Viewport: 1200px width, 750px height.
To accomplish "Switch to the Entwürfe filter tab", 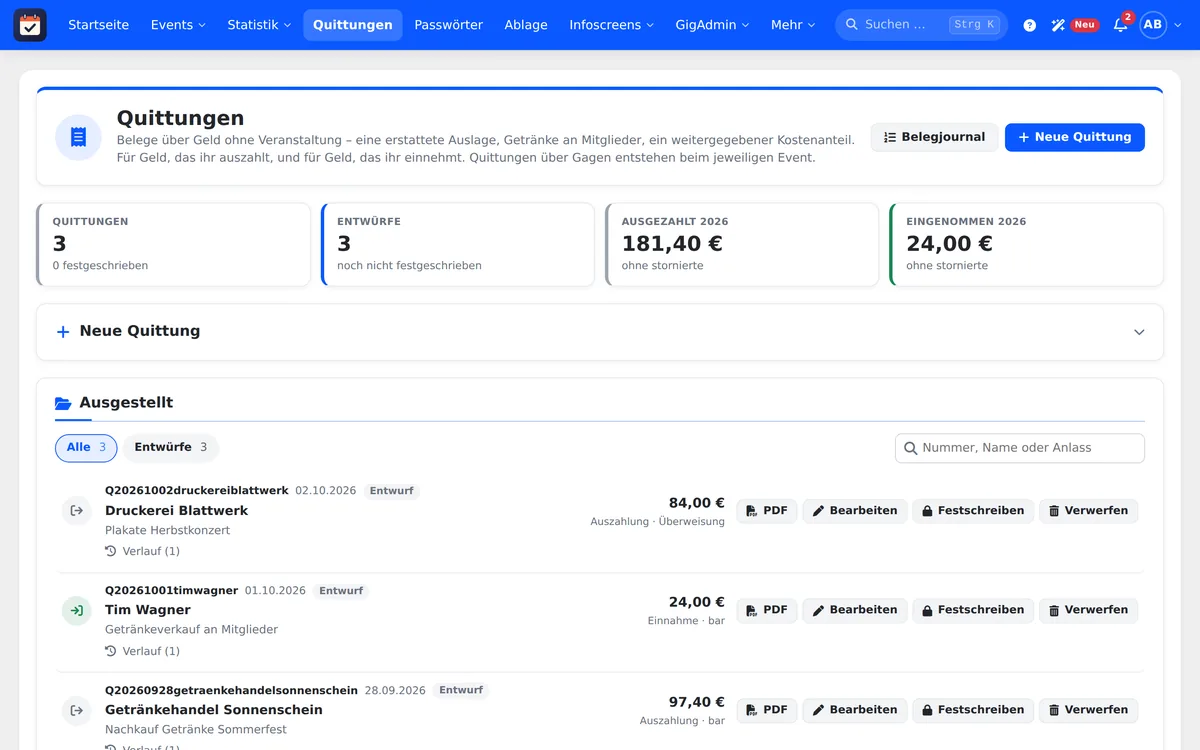I will [x=171, y=448].
